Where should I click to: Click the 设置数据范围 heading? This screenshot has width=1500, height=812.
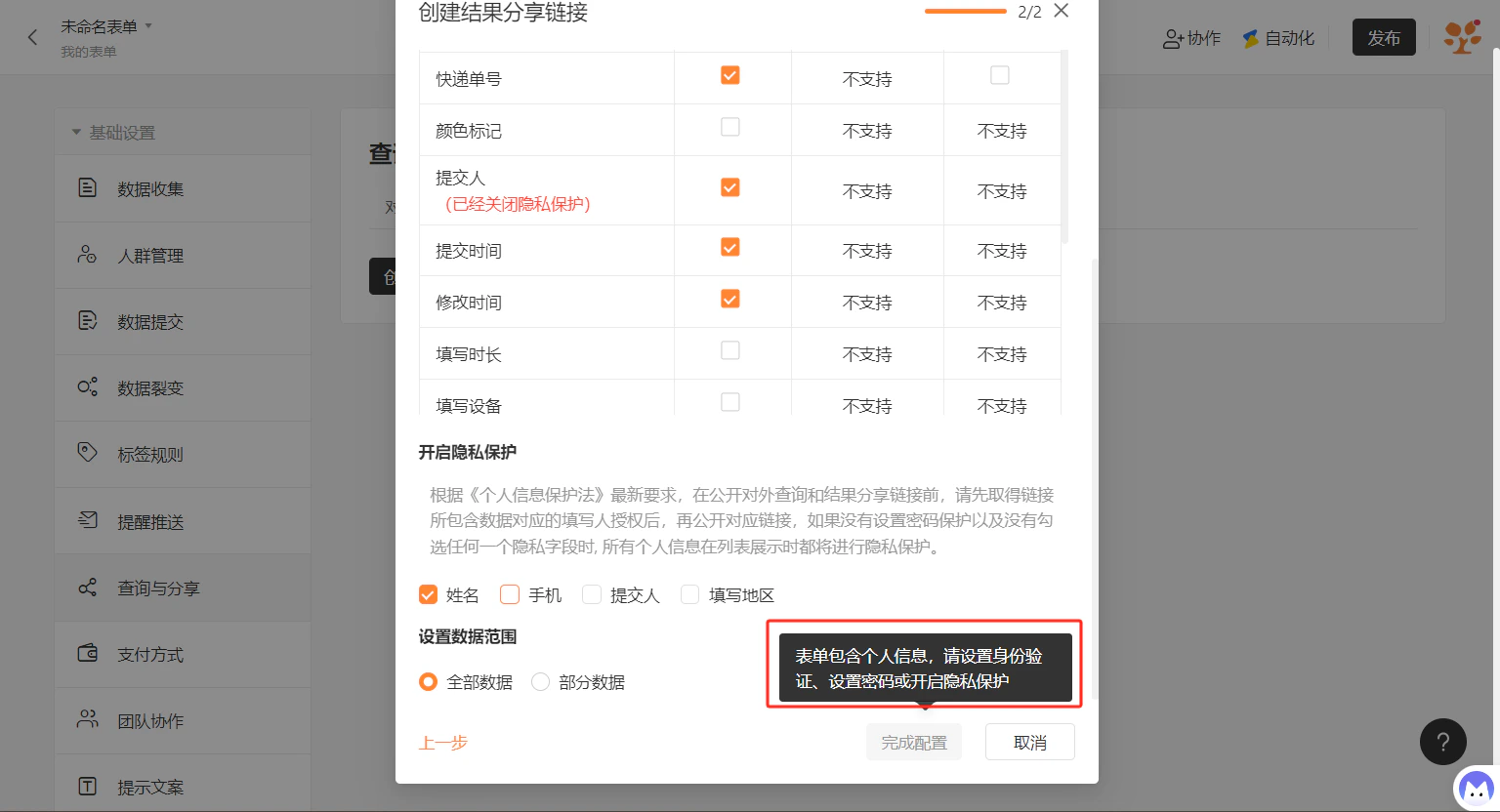(468, 636)
